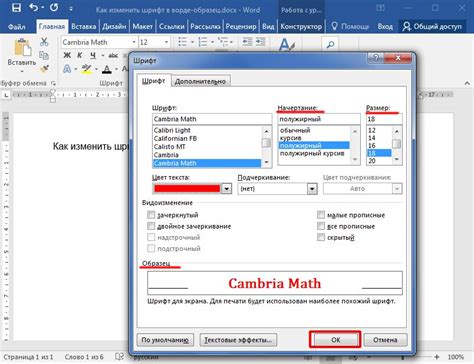Image resolution: width=474 pixels, height=364 pixels.
Task: Select курсив in the Начертание list
Action: point(314,138)
